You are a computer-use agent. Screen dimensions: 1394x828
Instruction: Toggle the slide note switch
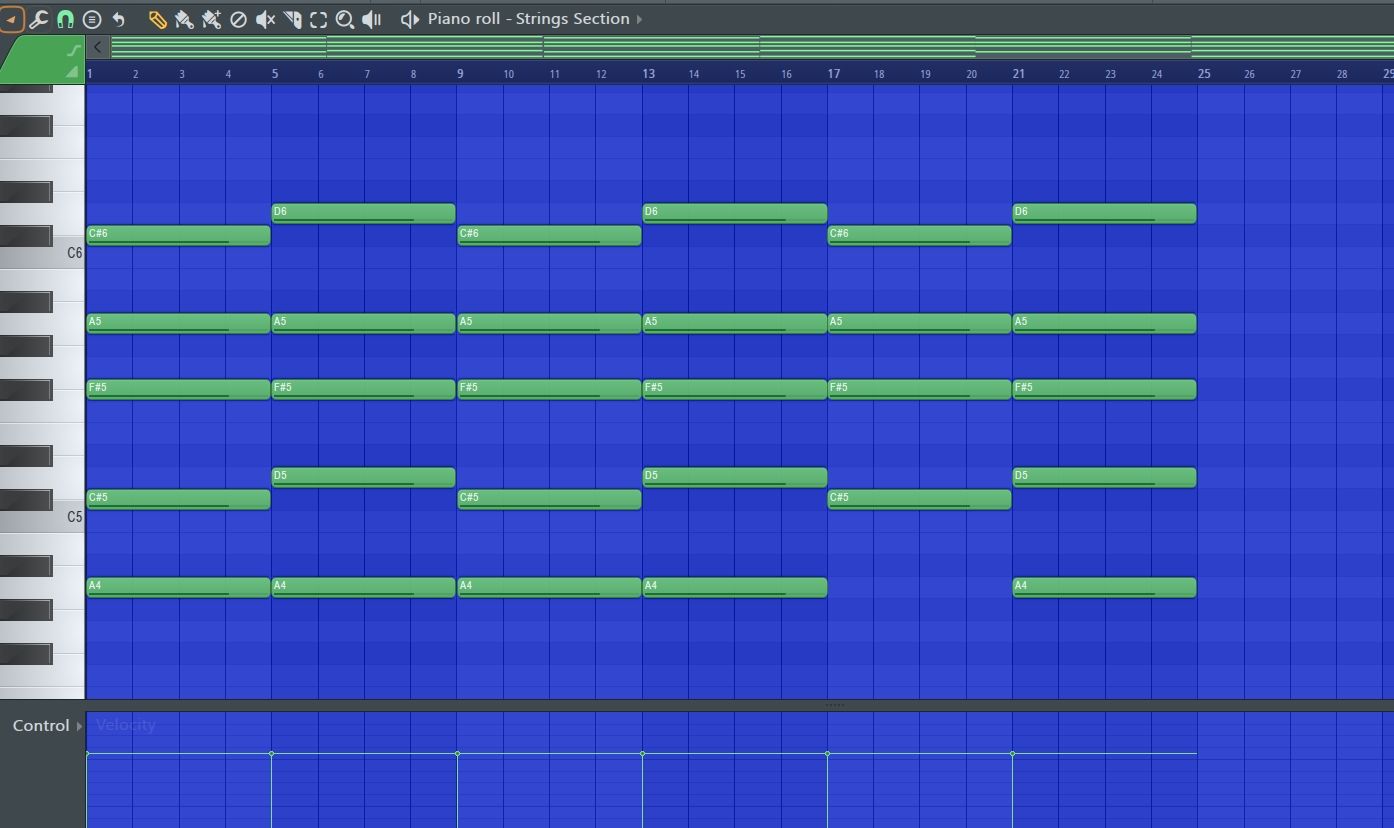(73, 49)
